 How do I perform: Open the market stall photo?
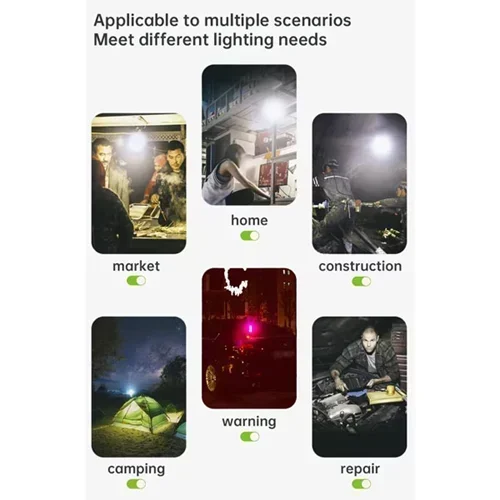139,183
